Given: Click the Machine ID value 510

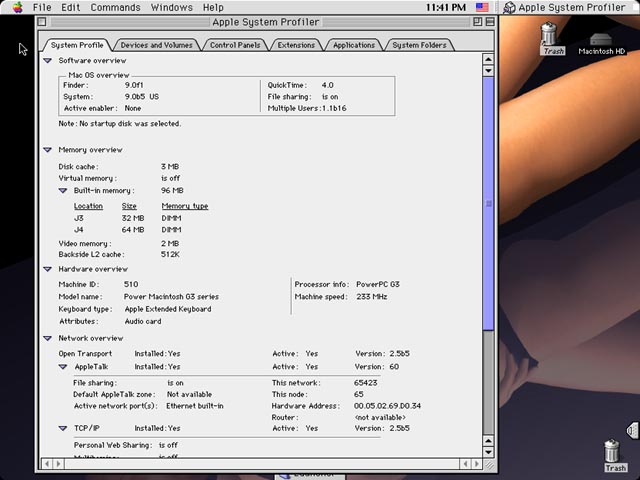Looking at the screenshot, I should (x=131, y=284).
